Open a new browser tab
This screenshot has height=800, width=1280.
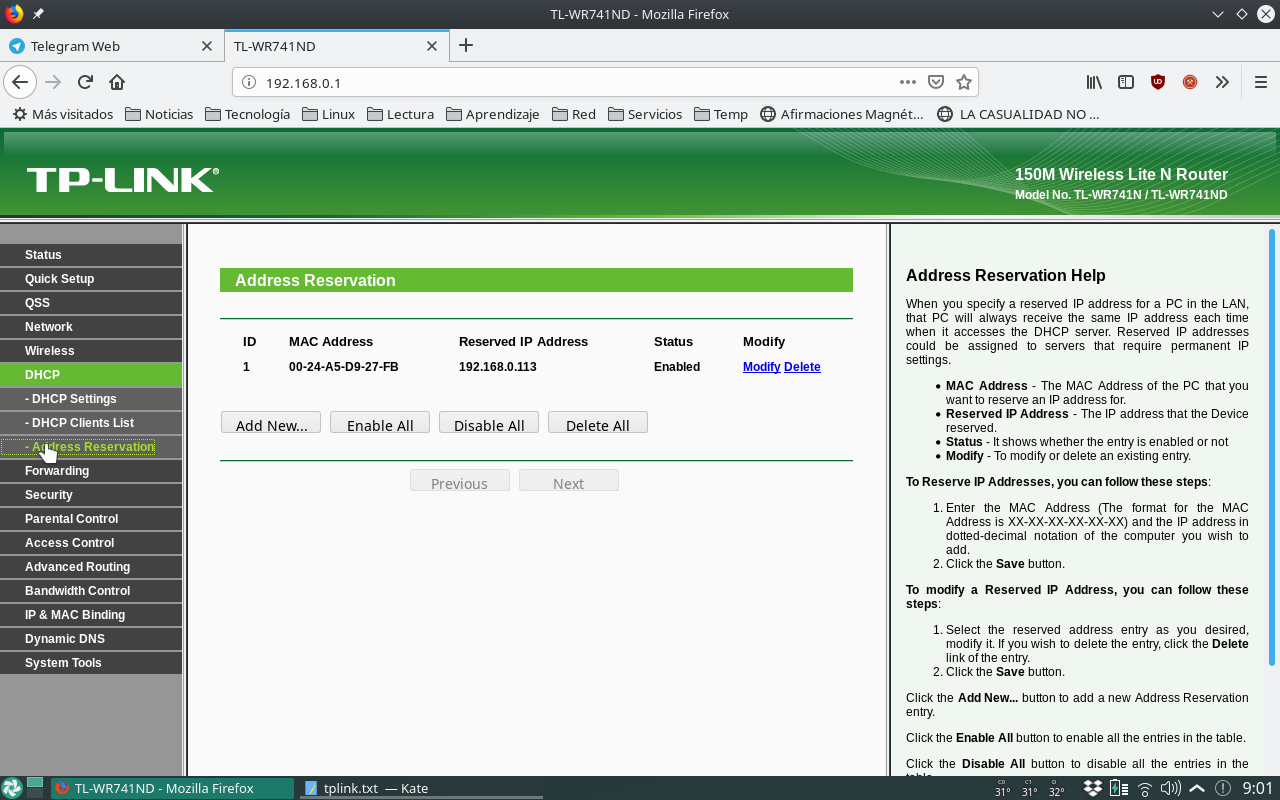coord(465,45)
